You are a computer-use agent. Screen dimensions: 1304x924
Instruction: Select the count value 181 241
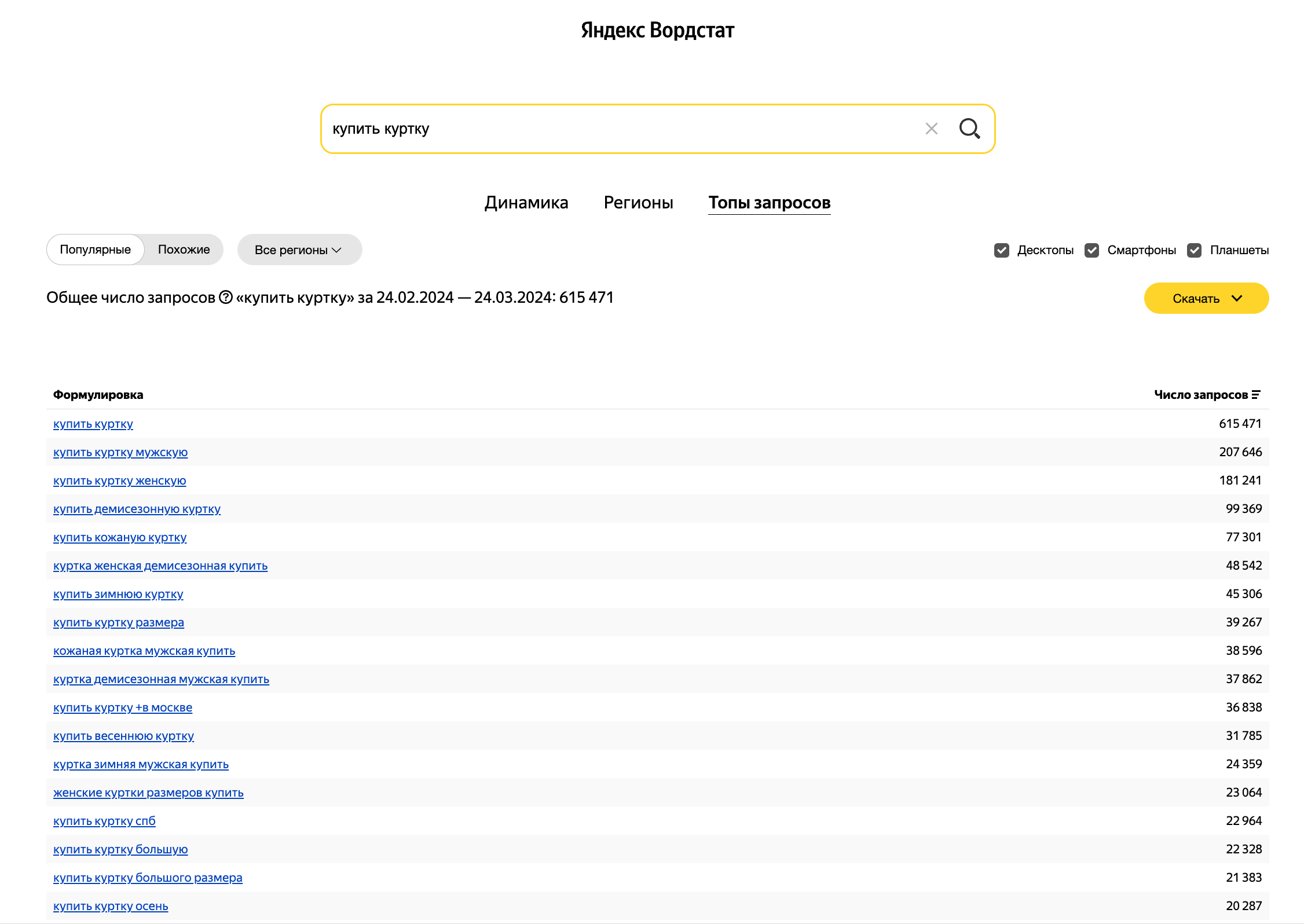(x=1240, y=481)
